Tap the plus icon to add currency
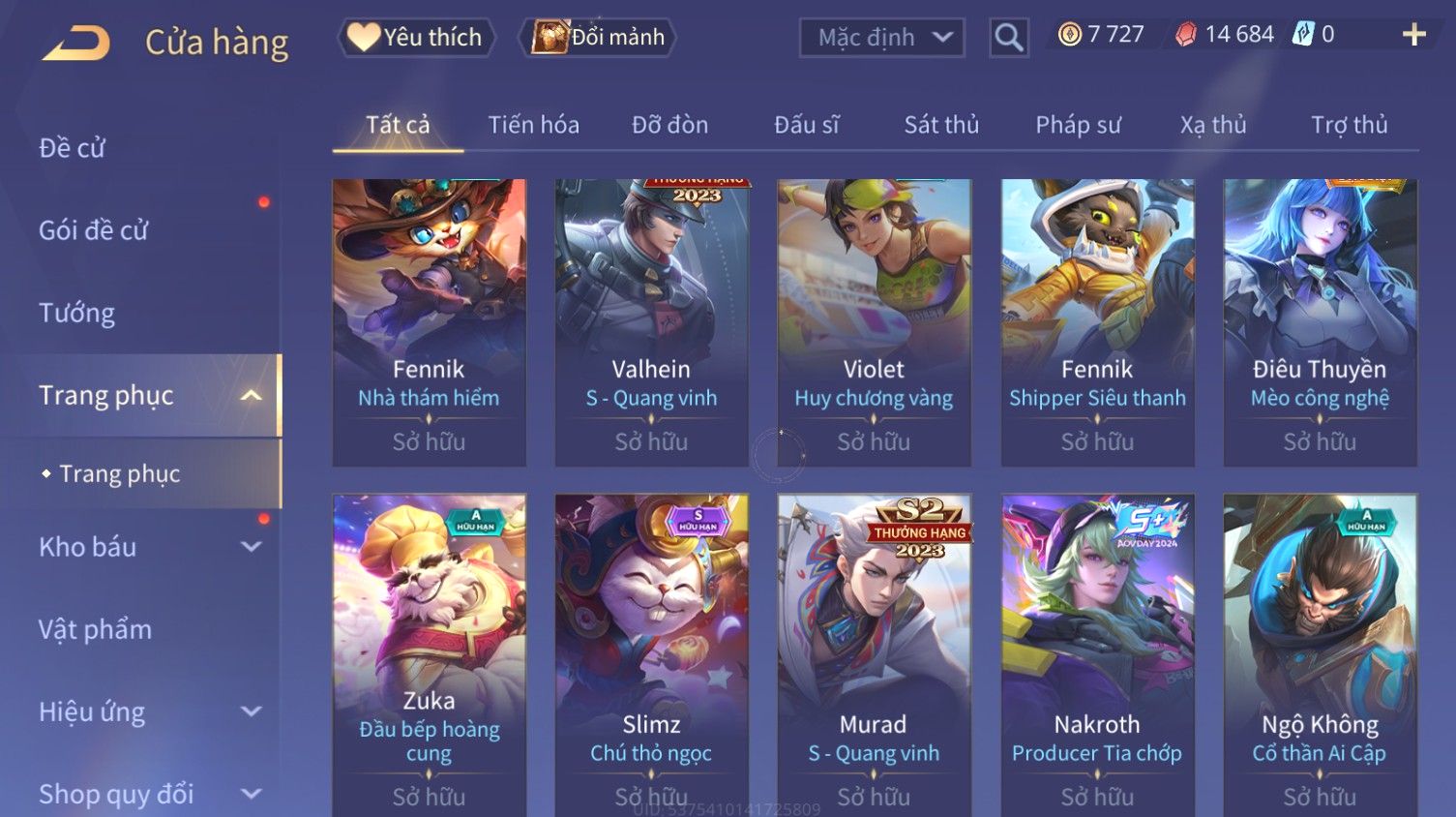This screenshot has height=817, width=1456. 1413,35
